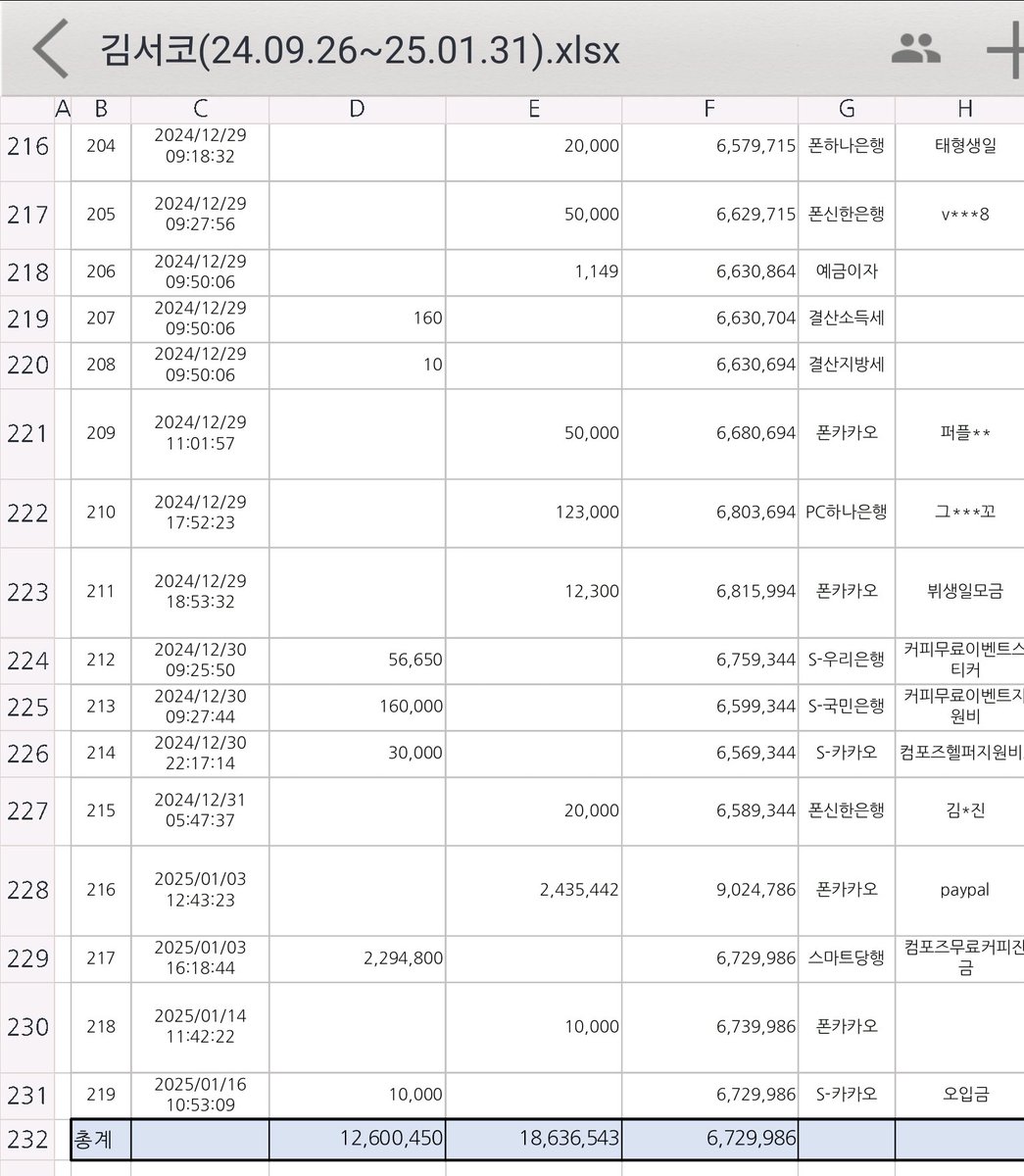Viewport: 1024px width, 1176px height.
Task: Select row header 220
Action: tap(27, 365)
